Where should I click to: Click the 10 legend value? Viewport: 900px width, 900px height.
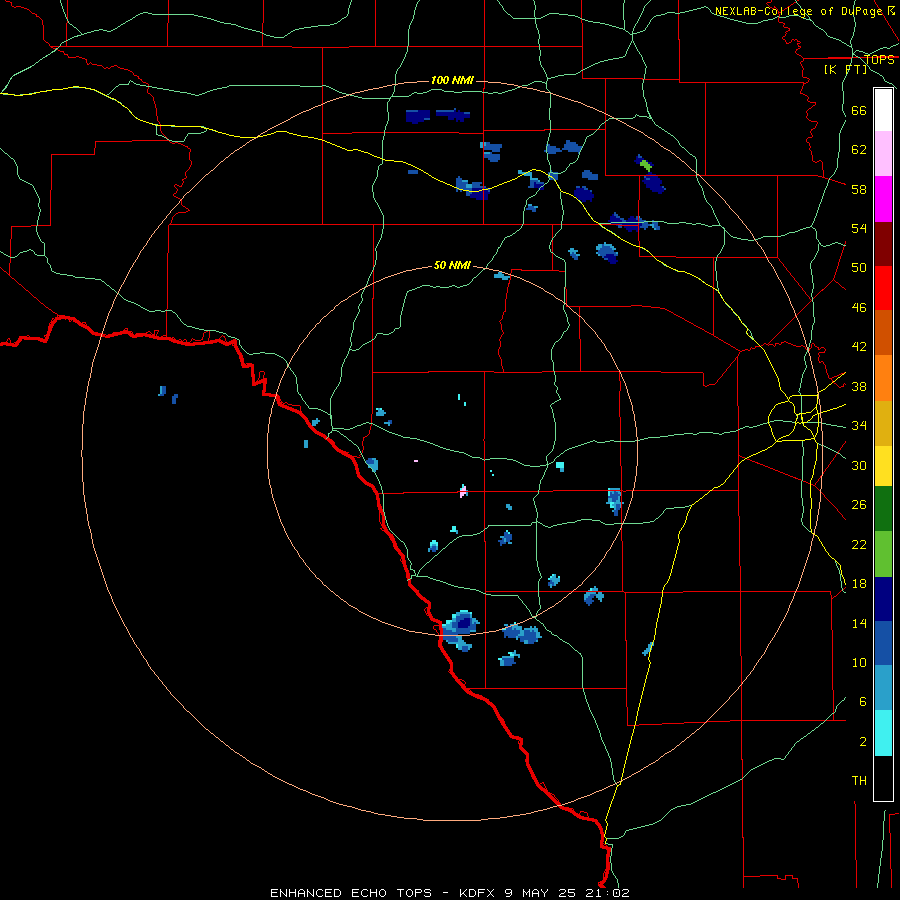click(x=859, y=662)
